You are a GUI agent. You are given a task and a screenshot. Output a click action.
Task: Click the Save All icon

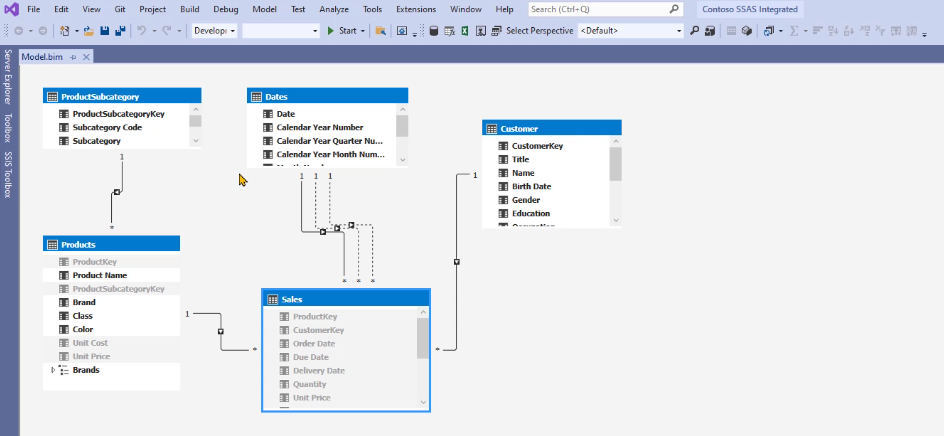point(120,31)
